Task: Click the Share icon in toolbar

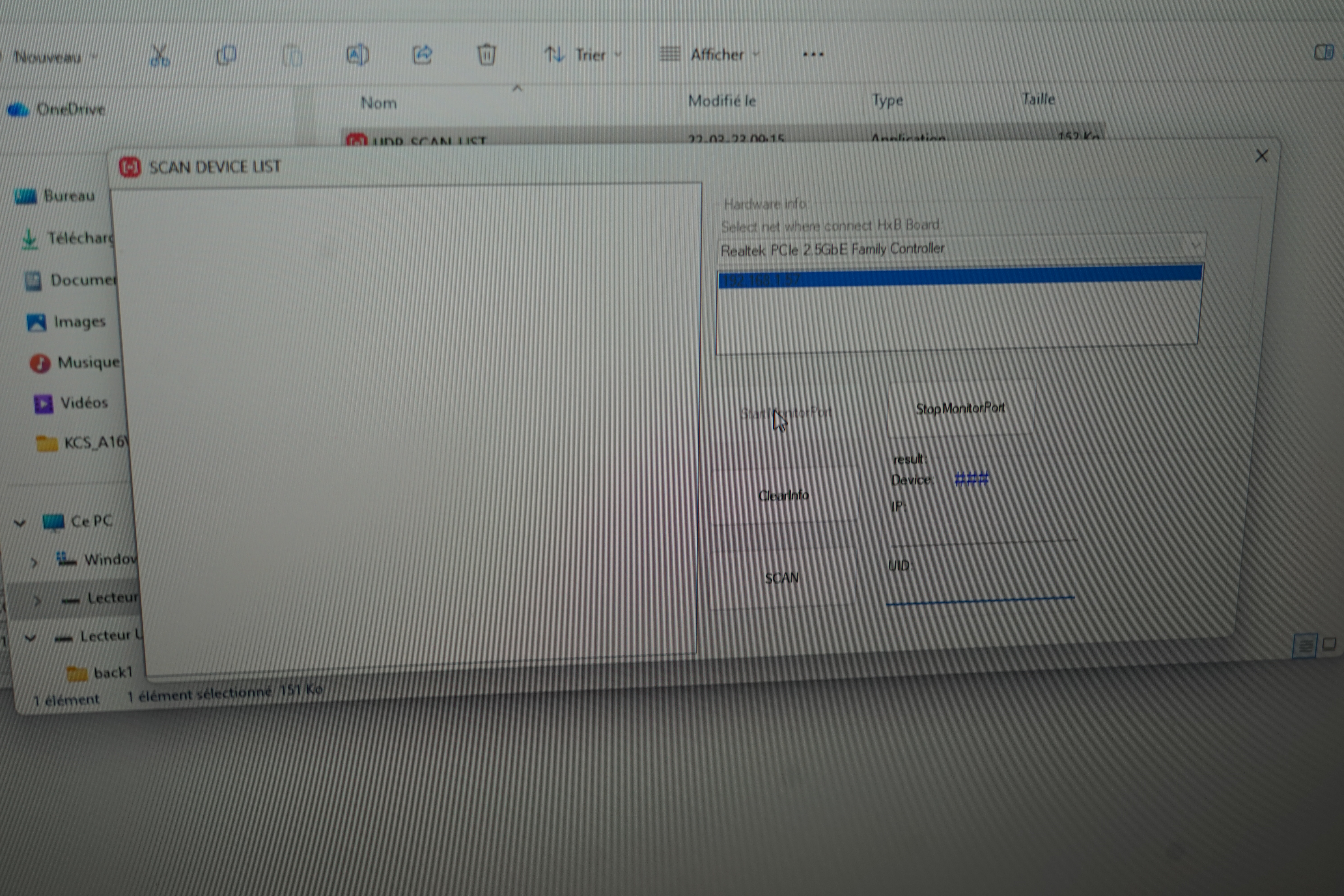Action: tap(422, 55)
